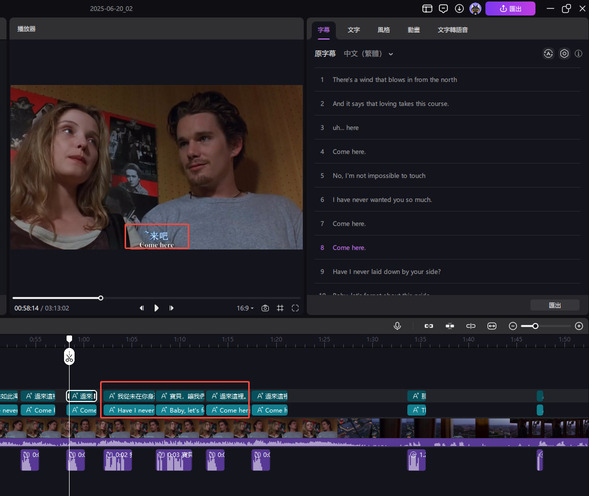Click the rounded-box icon left of zoom out
Image resolution: width=589 pixels, height=496 pixels.
coord(492,326)
